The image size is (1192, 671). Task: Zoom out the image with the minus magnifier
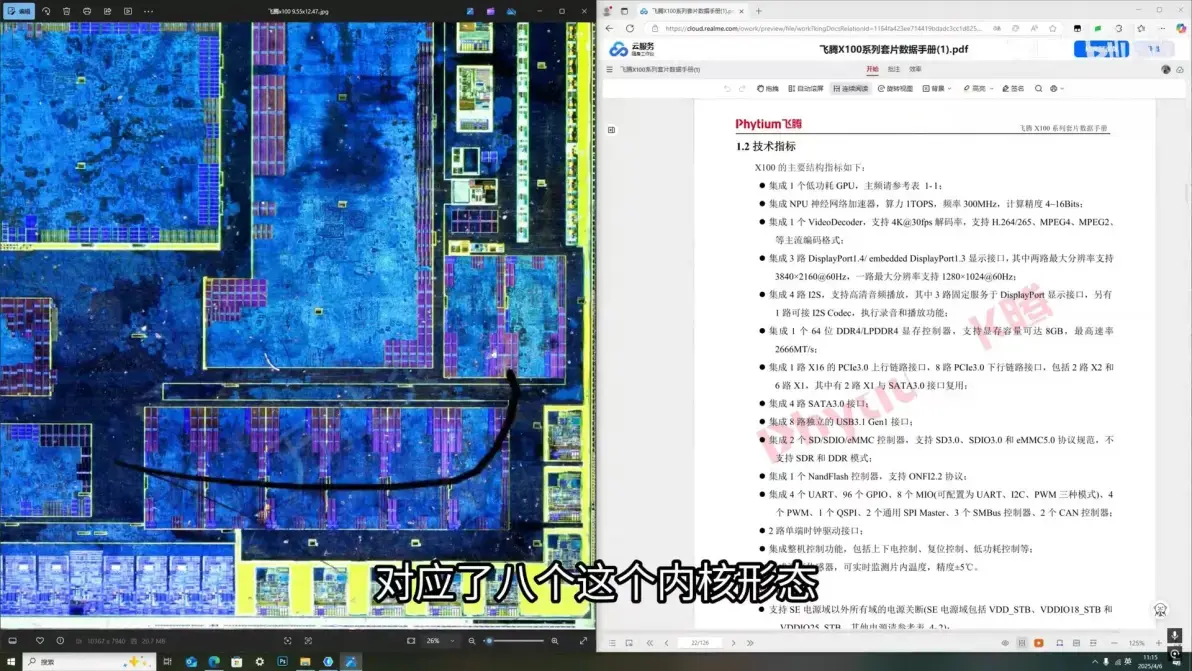pos(471,641)
